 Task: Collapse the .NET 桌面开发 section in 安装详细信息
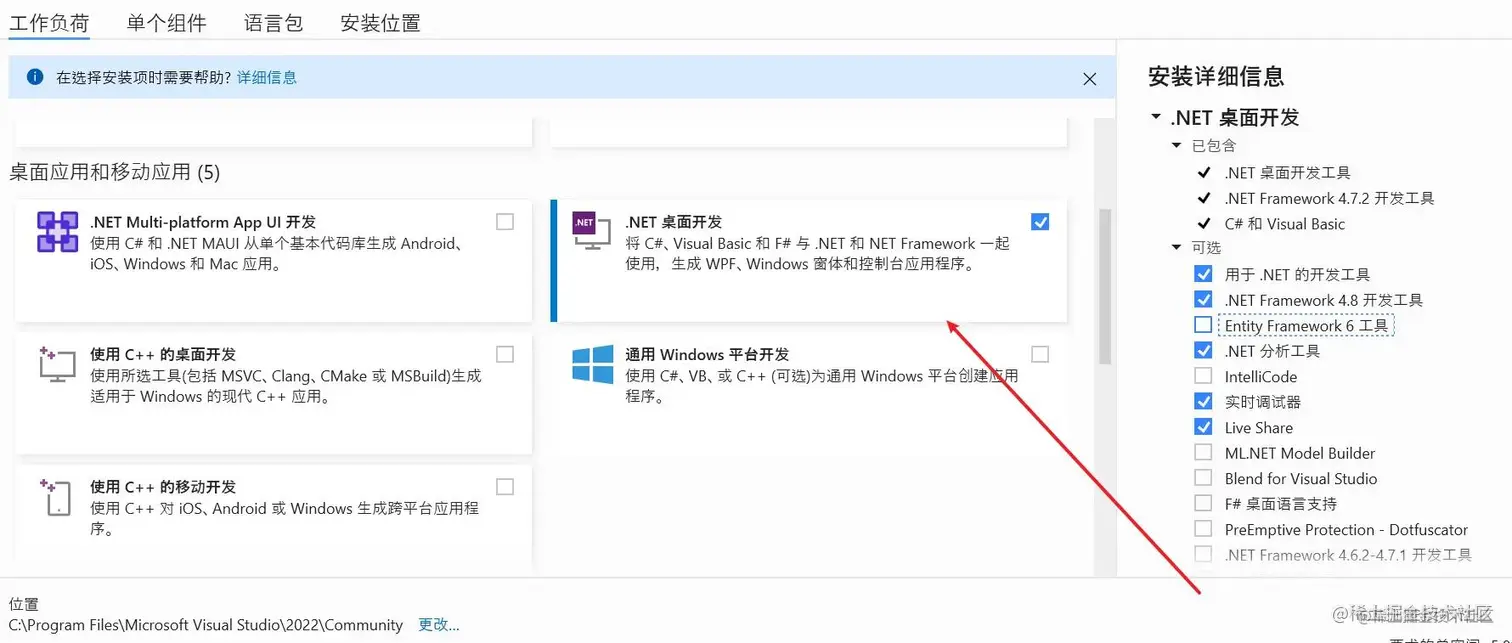[1155, 117]
